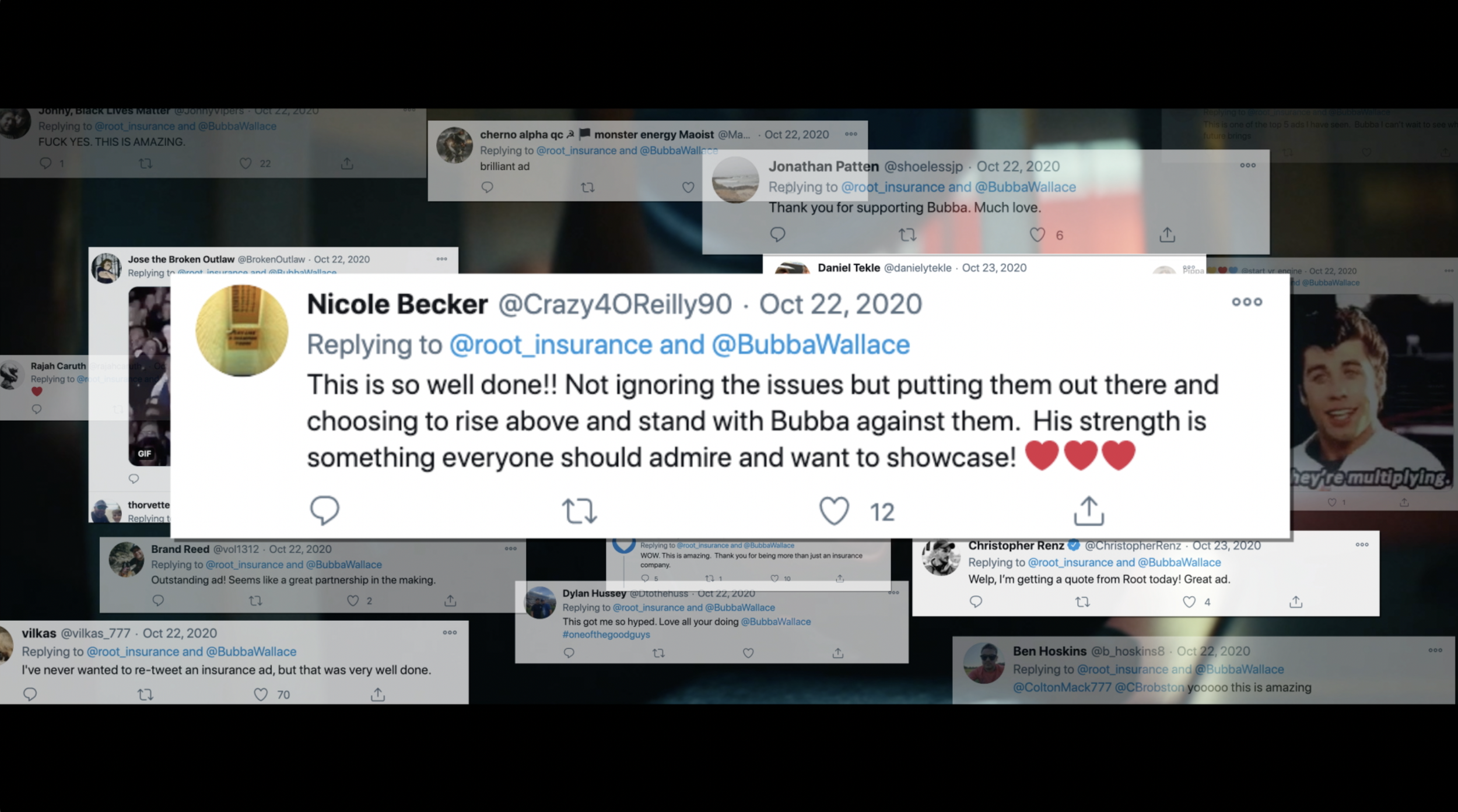Open the they're multiplying GIF image

[x=1371, y=392]
